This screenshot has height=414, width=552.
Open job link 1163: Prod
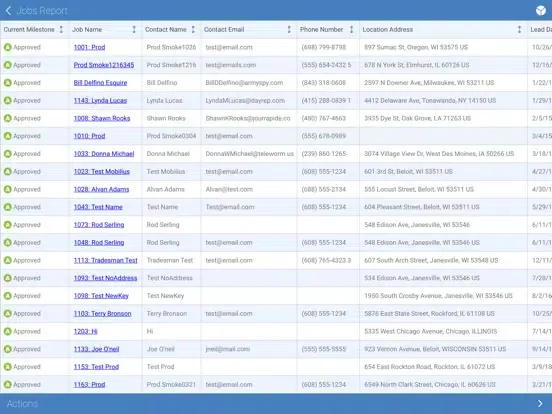pyautogui.click(x=89, y=384)
